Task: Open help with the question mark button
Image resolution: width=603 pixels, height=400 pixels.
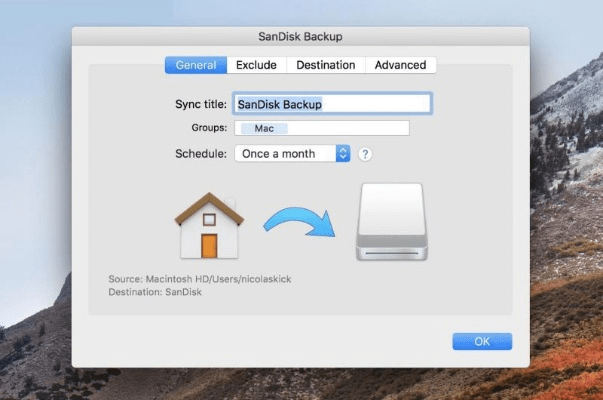Action: tap(365, 154)
